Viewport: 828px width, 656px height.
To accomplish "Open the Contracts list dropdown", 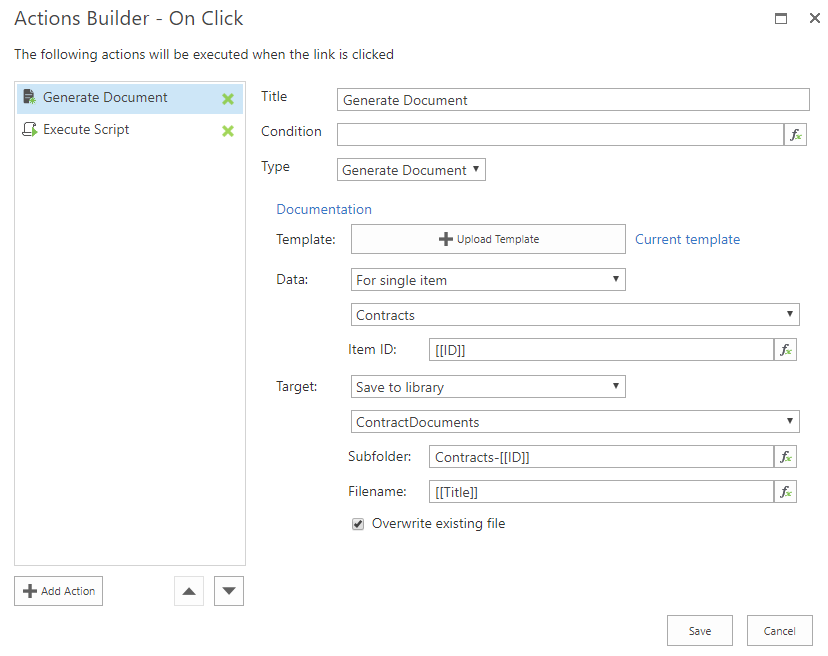I will pos(575,315).
